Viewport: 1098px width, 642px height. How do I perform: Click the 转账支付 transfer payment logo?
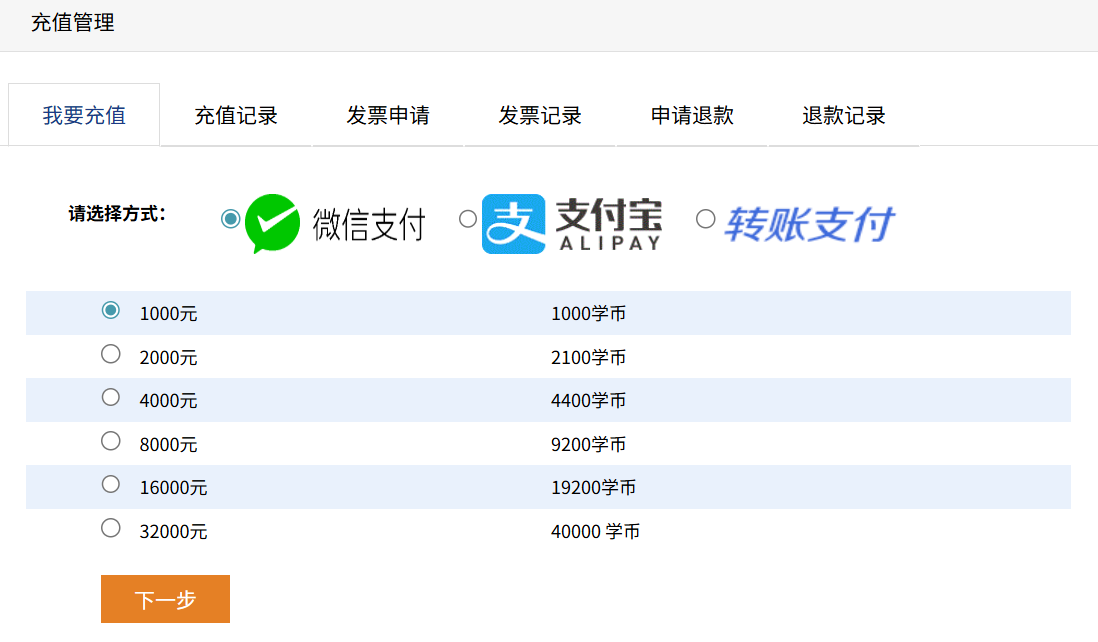(809, 224)
